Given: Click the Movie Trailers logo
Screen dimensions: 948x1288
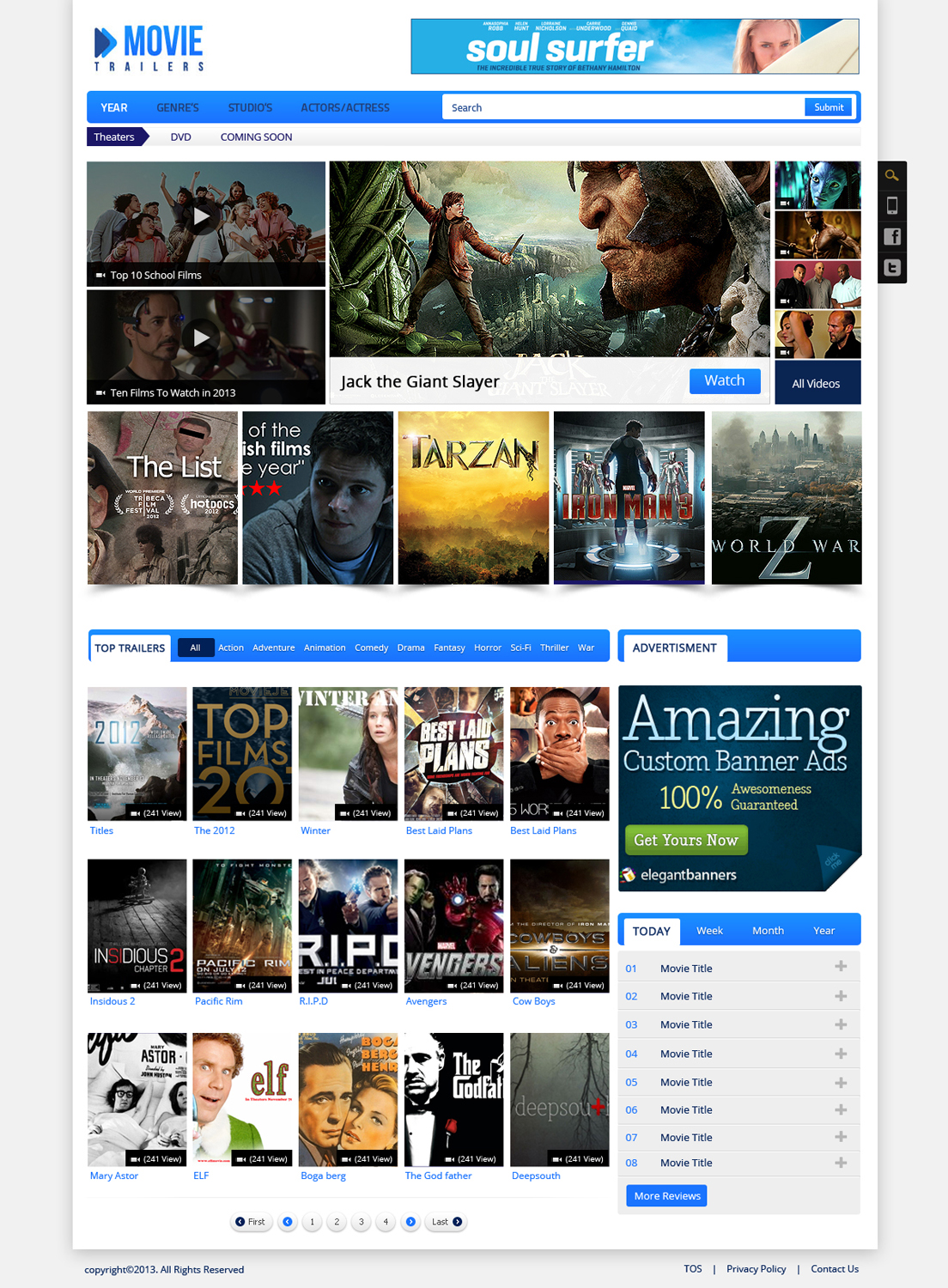Looking at the screenshot, I should (149, 49).
